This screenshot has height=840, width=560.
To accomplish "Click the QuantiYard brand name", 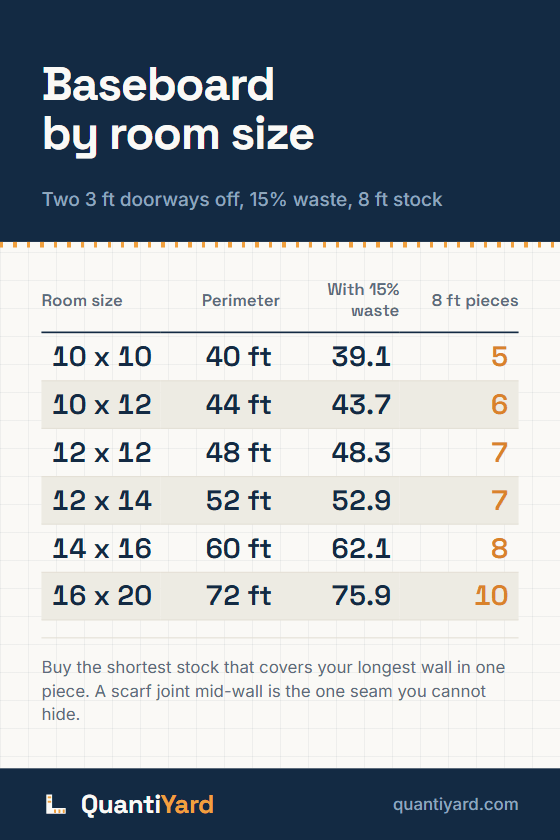I will (x=147, y=805).
